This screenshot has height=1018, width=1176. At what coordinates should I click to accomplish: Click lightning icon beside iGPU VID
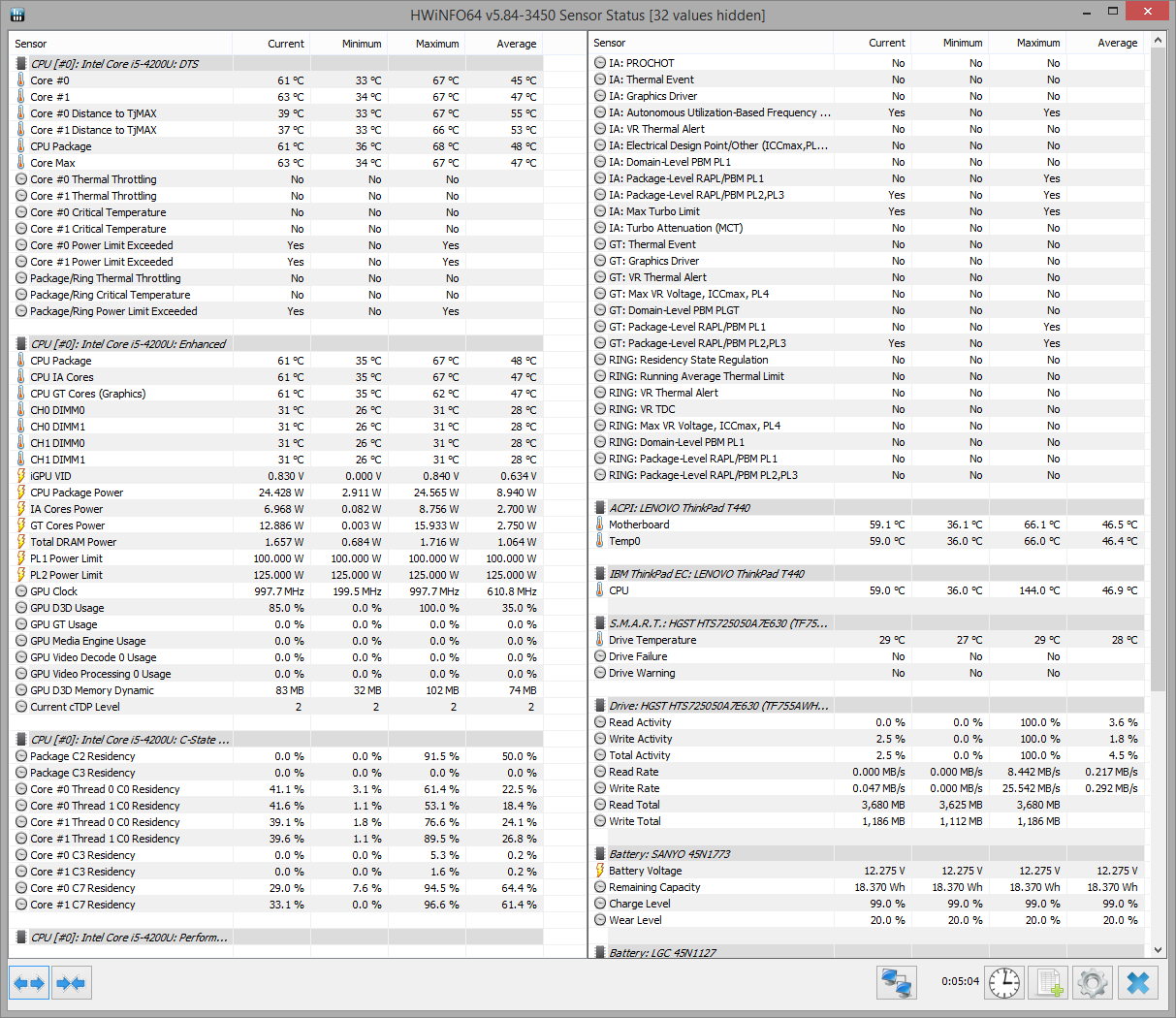(21, 476)
